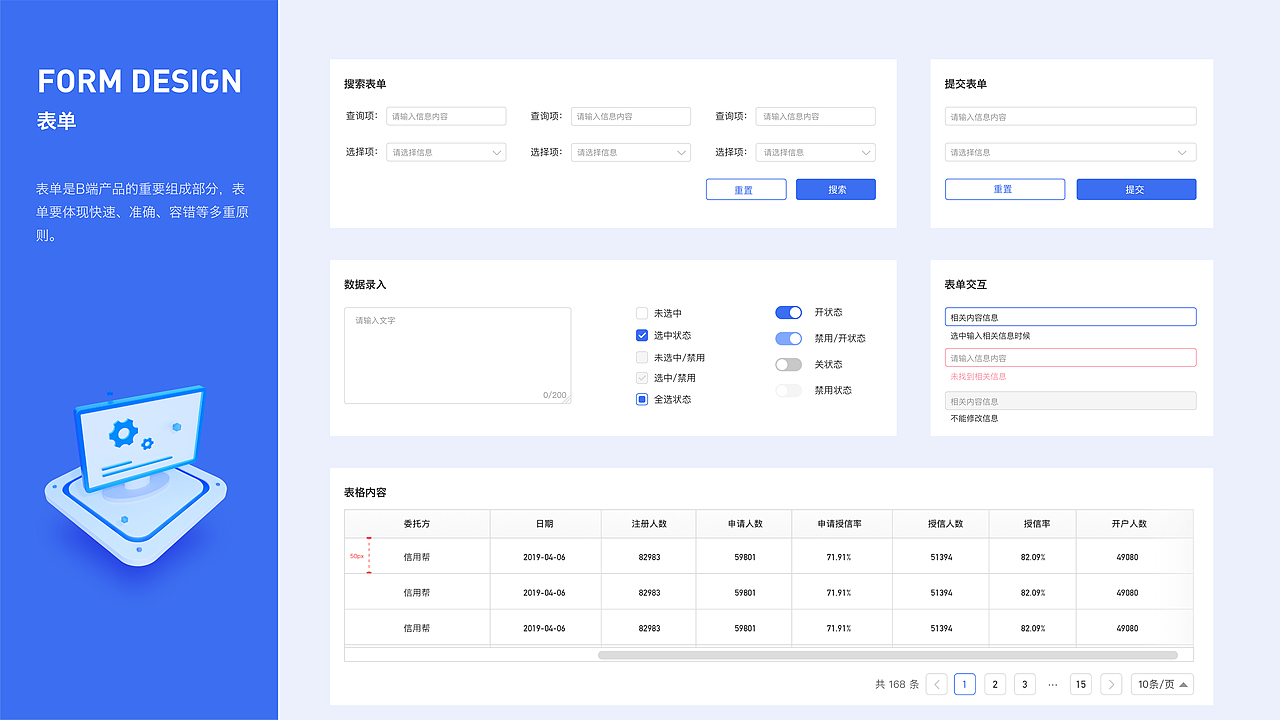
Task: Click the 搜索 button
Action: click(836, 189)
